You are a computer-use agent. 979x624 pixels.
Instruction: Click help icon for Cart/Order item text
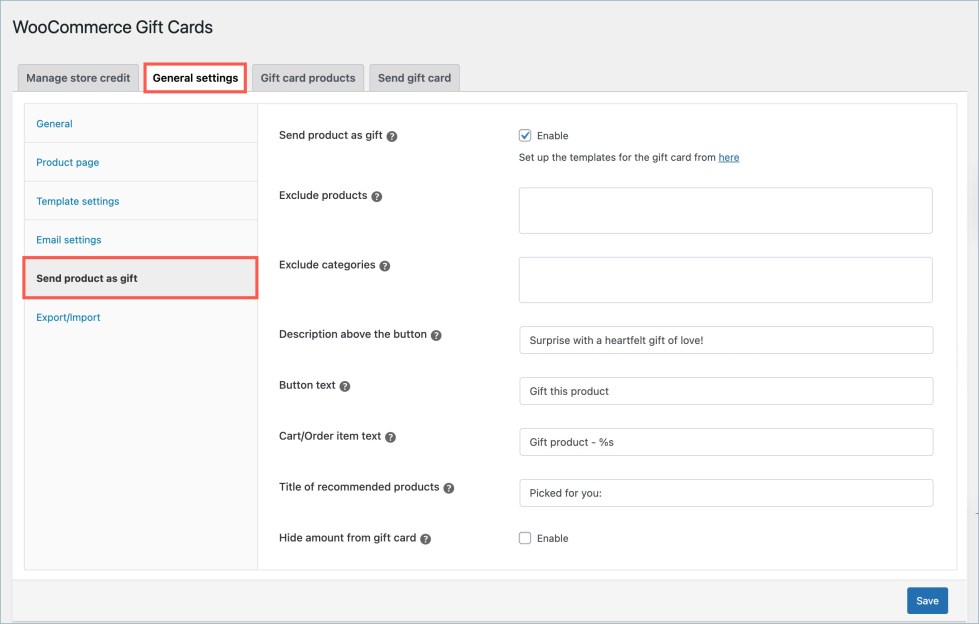[390, 437]
